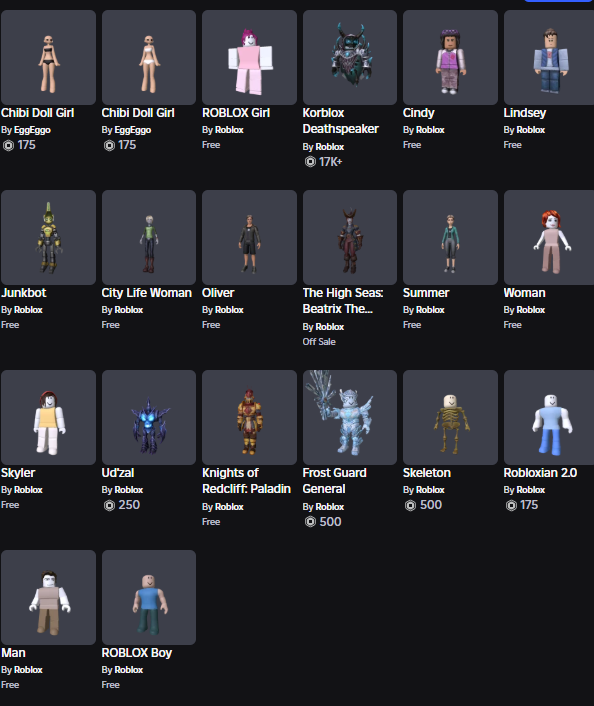This screenshot has width=594, height=706.
Task: Select the Skeleton bundle thumbnail
Action: coord(450,417)
